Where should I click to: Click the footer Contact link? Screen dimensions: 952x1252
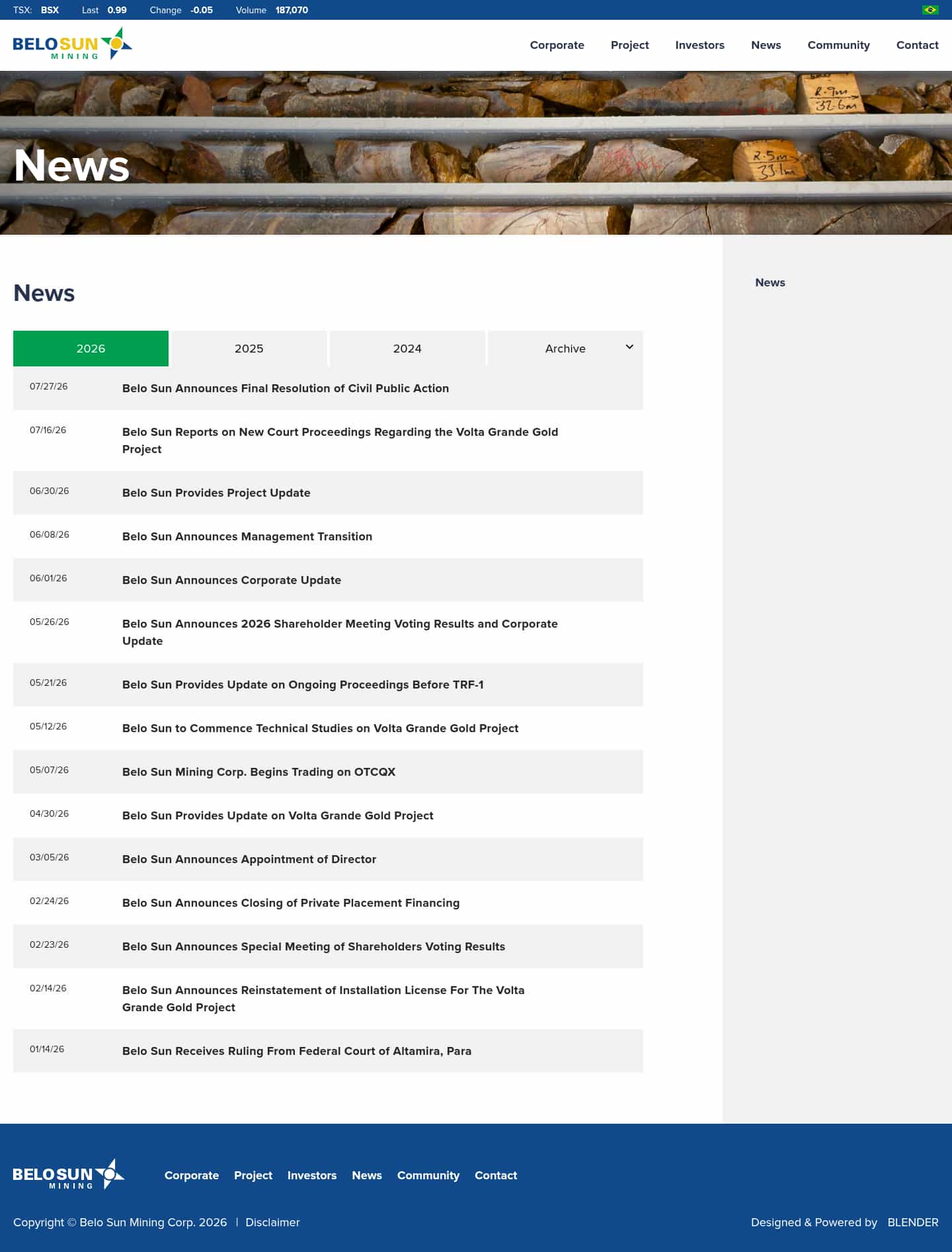pos(496,1175)
